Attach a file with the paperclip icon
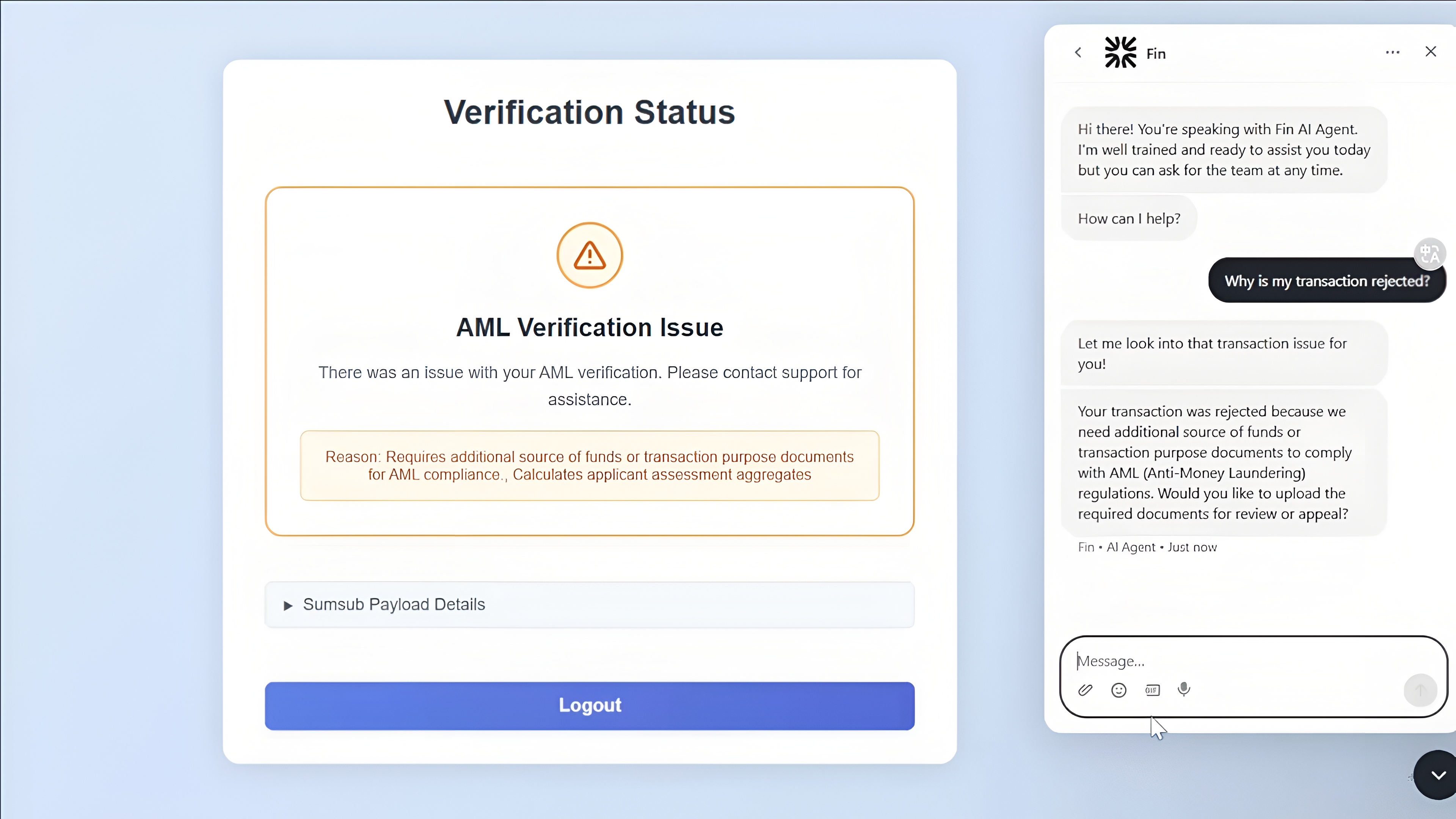 coord(1085,690)
